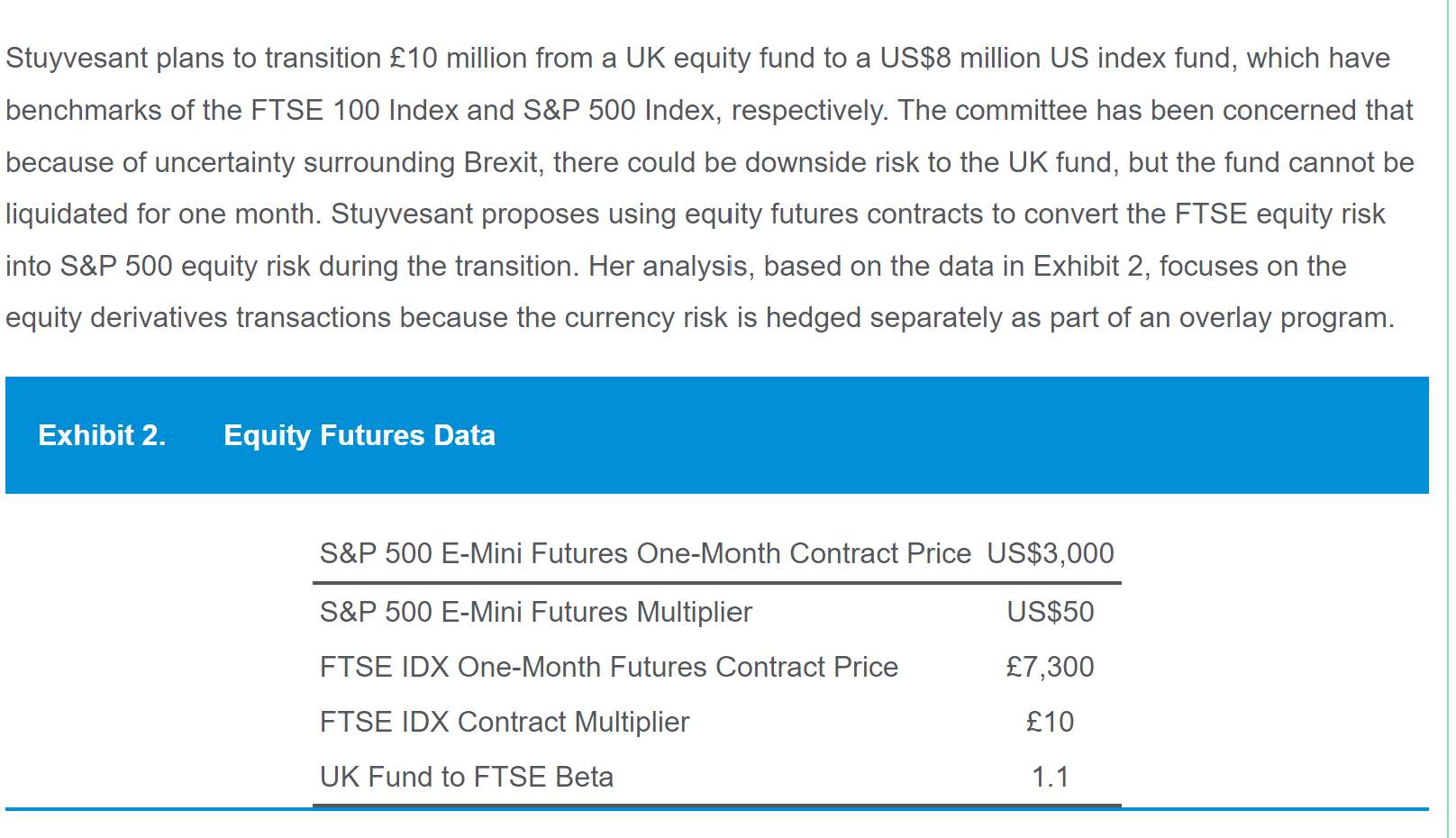This screenshot has height=838, width=1456.
Task: Click the Equity Futures Data title
Action: pyautogui.click(x=359, y=435)
